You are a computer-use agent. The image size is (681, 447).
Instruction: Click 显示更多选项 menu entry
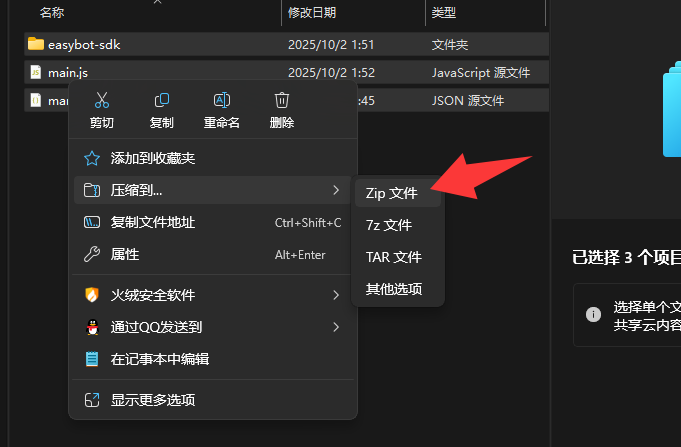[x=152, y=400]
